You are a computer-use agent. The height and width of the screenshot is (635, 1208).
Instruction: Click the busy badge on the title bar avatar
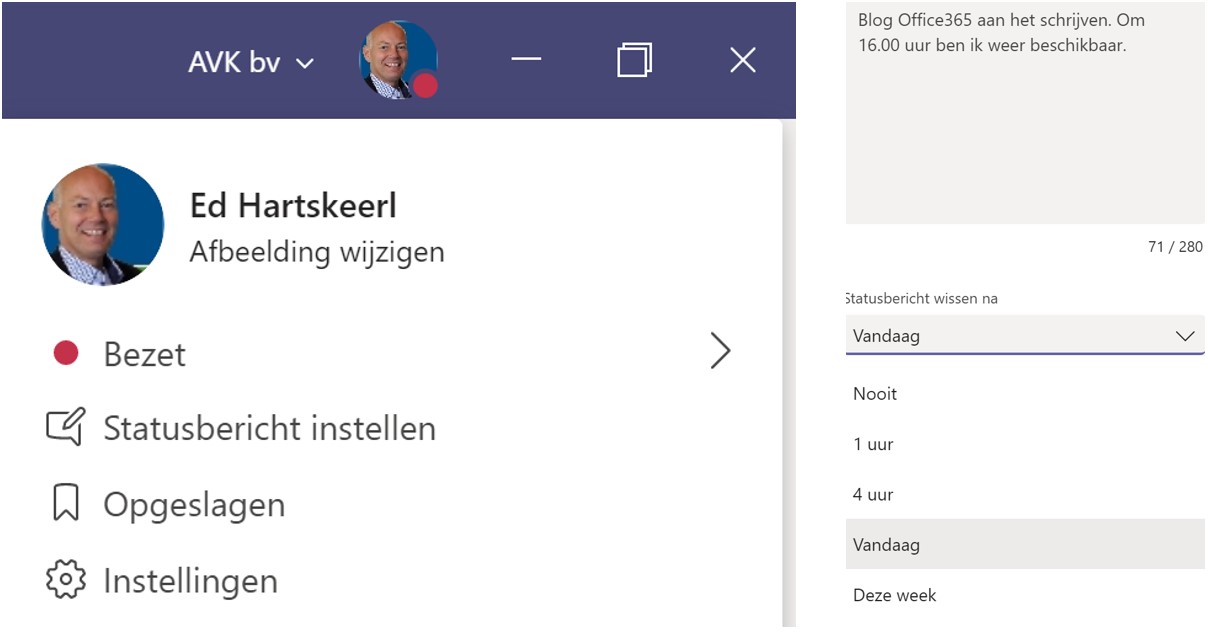426,85
